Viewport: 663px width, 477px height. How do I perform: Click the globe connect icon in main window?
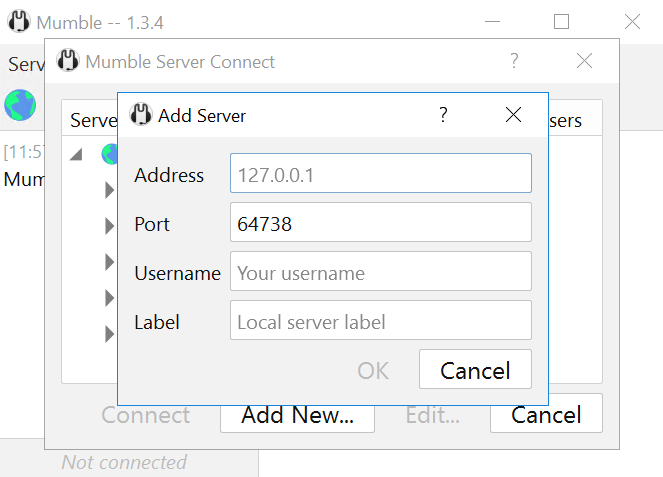tap(20, 105)
